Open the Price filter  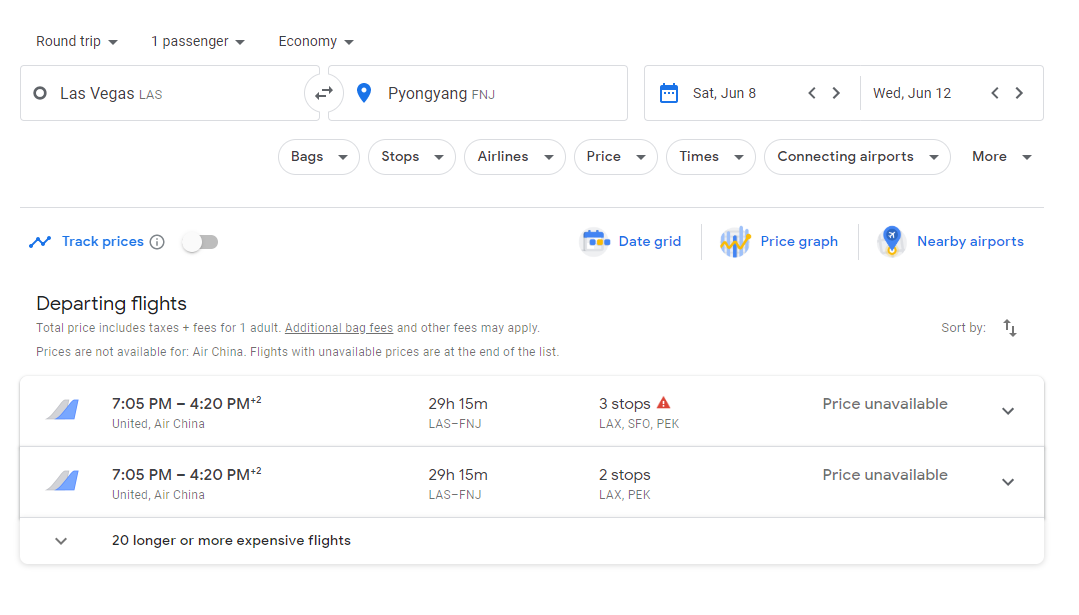[x=615, y=157]
